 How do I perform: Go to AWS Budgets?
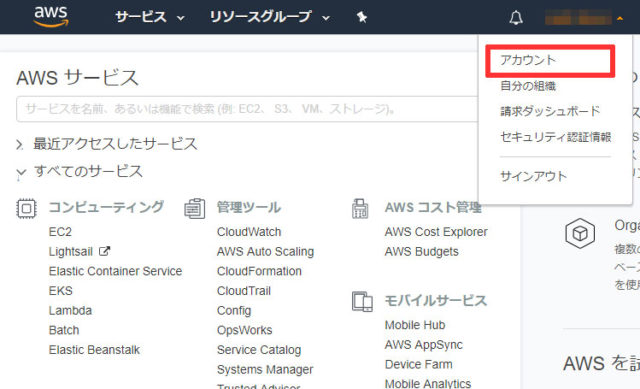[421, 252]
